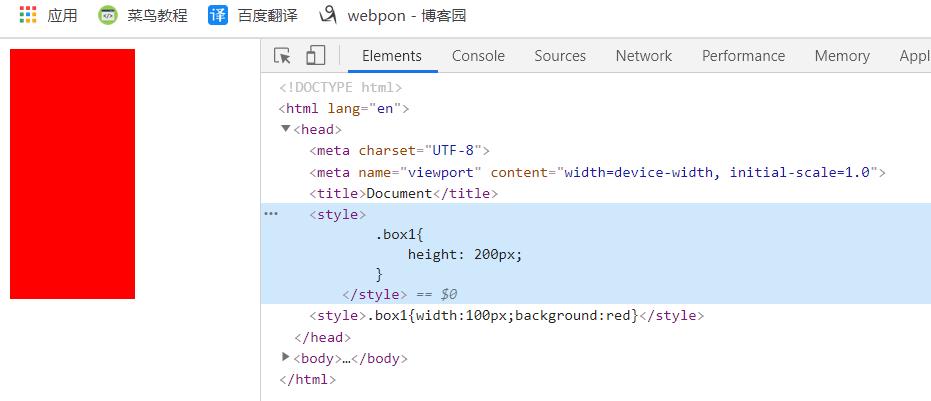
Task: Select the meta viewport node
Action: point(597,172)
